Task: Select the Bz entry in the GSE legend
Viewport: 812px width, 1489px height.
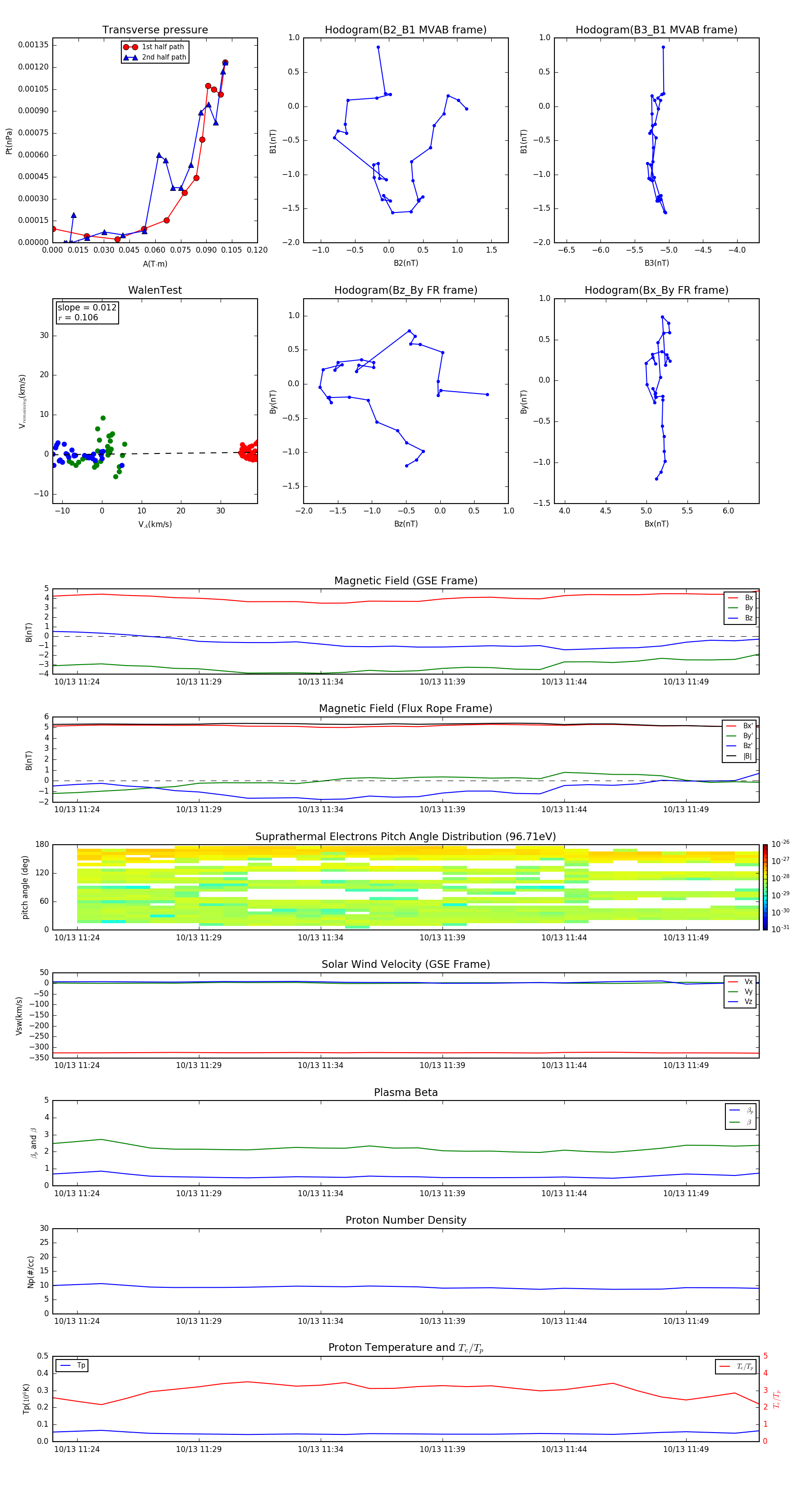Action: tap(740, 618)
